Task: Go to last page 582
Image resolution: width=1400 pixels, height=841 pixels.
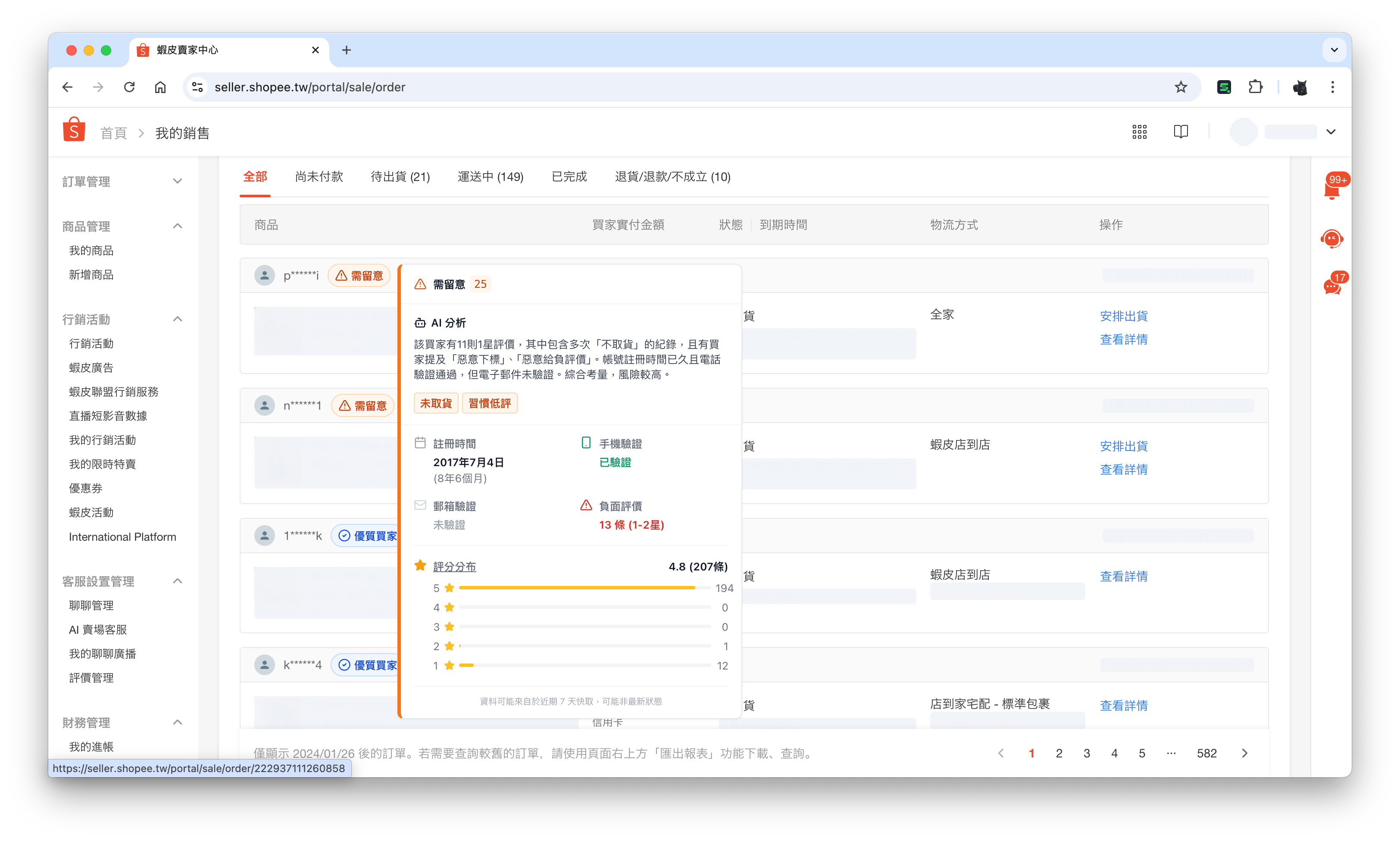Action: point(1207,753)
